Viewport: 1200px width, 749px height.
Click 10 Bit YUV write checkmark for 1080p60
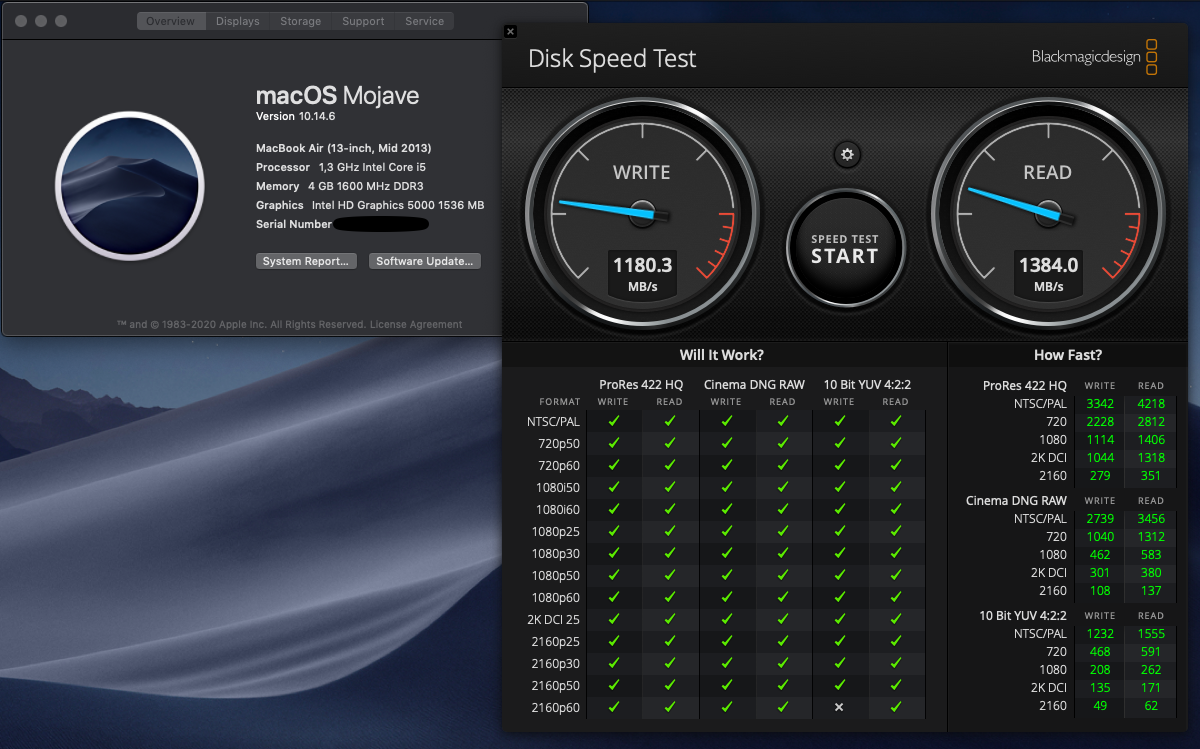tap(839, 597)
